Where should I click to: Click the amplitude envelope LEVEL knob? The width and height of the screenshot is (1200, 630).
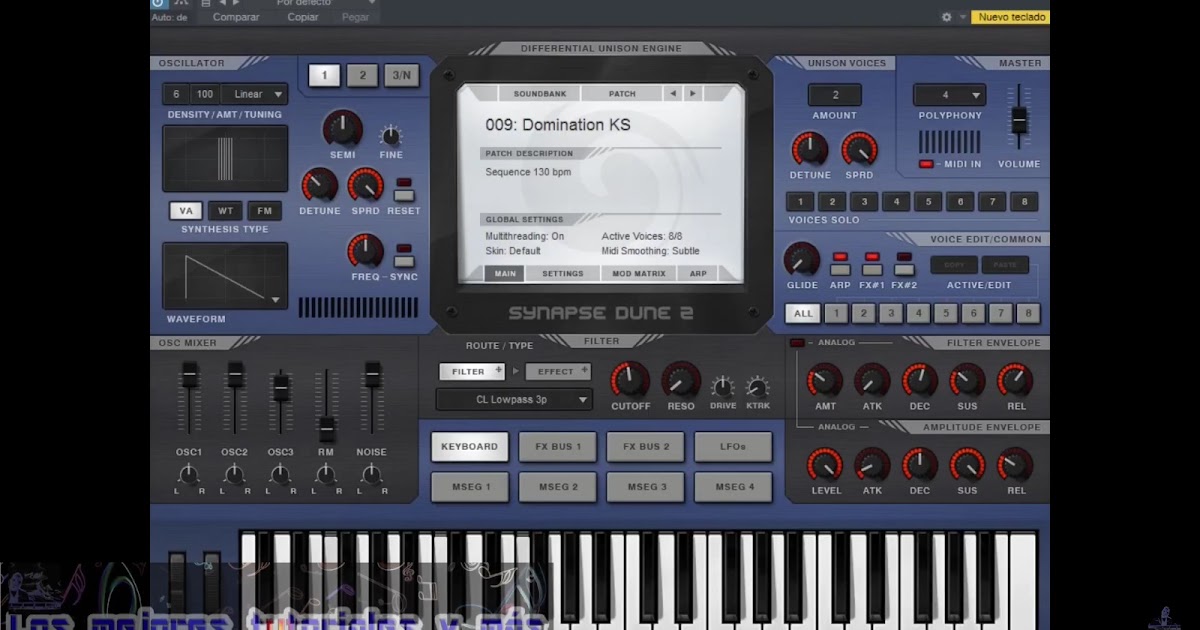click(825, 465)
